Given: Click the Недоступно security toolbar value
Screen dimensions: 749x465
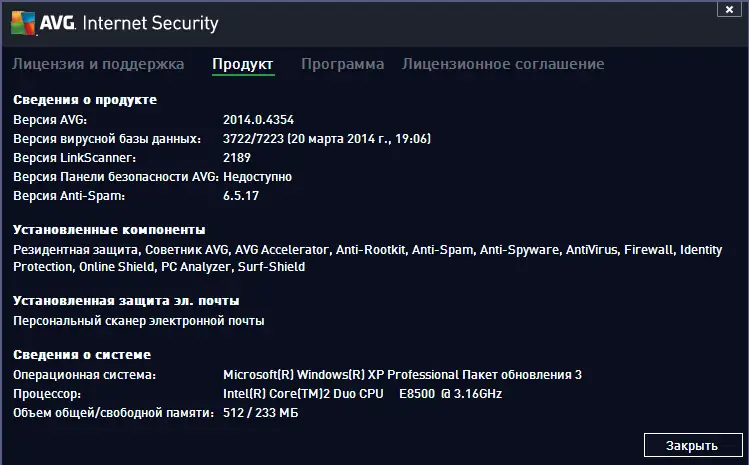Looking at the screenshot, I should coord(257,177).
